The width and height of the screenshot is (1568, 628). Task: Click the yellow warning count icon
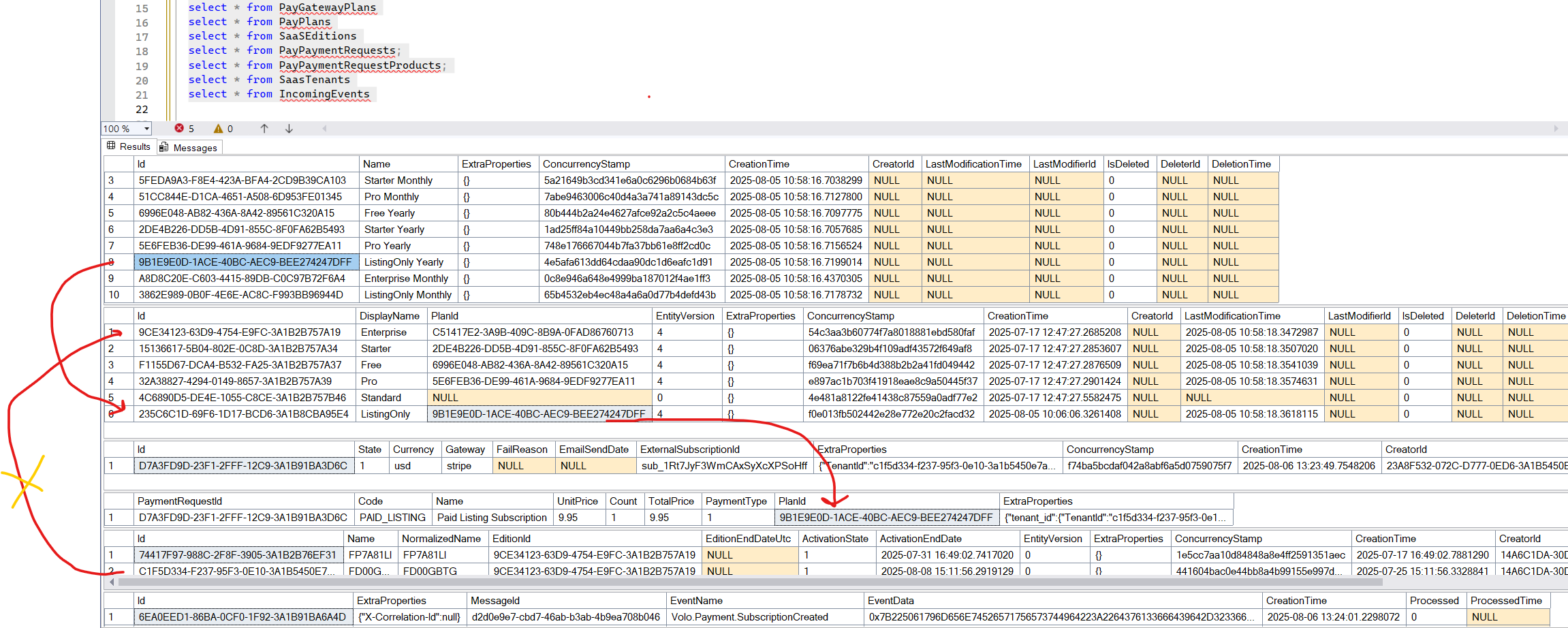tap(218, 128)
